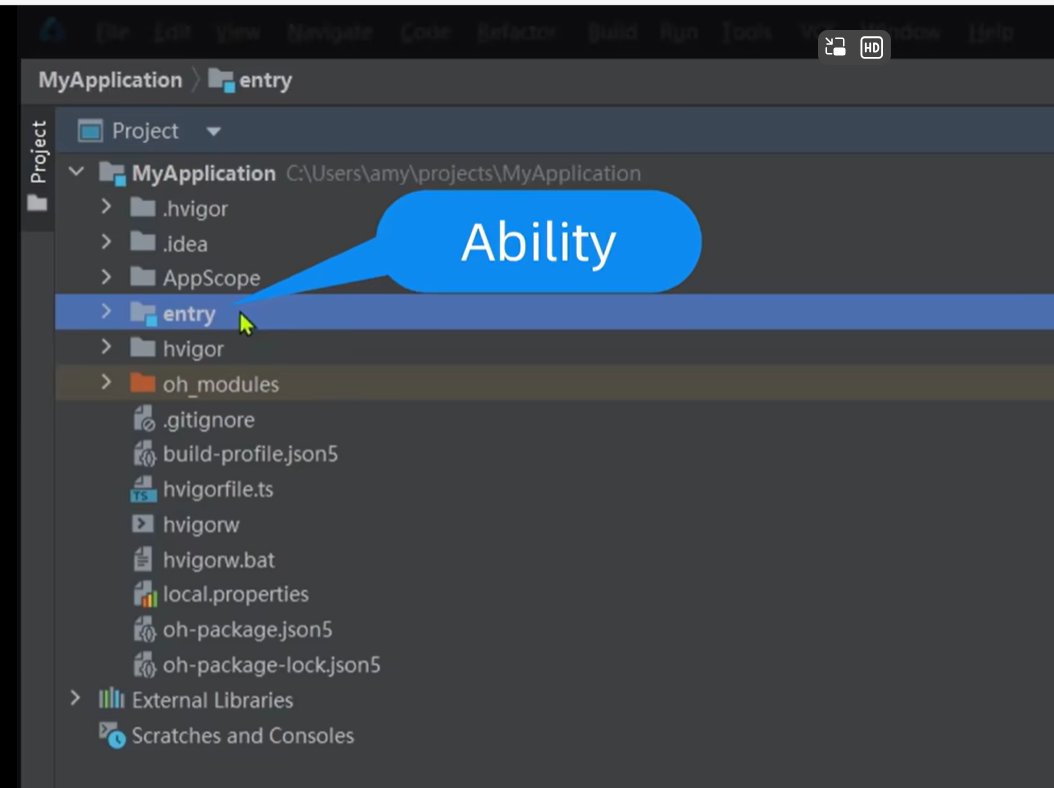The height and width of the screenshot is (788, 1054).
Task: Expand the External Libraries node
Action: [75, 699]
